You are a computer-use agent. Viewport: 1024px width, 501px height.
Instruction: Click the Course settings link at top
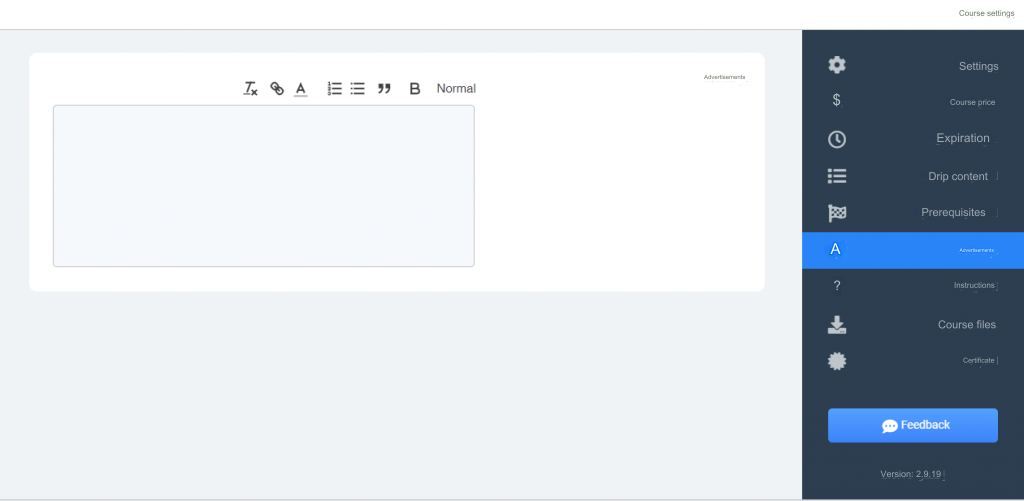point(986,13)
